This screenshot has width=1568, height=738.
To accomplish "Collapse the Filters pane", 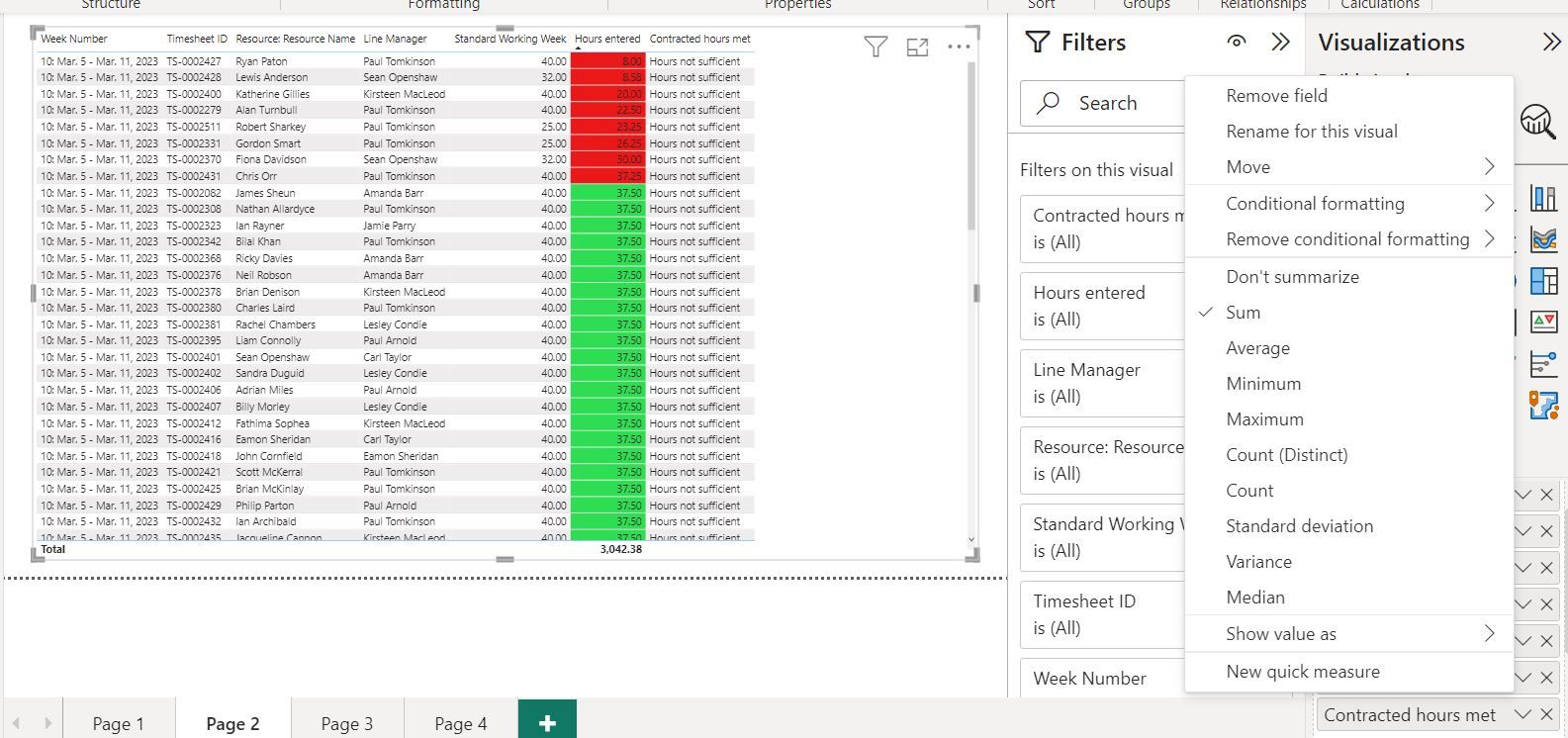I will tap(1280, 42).
